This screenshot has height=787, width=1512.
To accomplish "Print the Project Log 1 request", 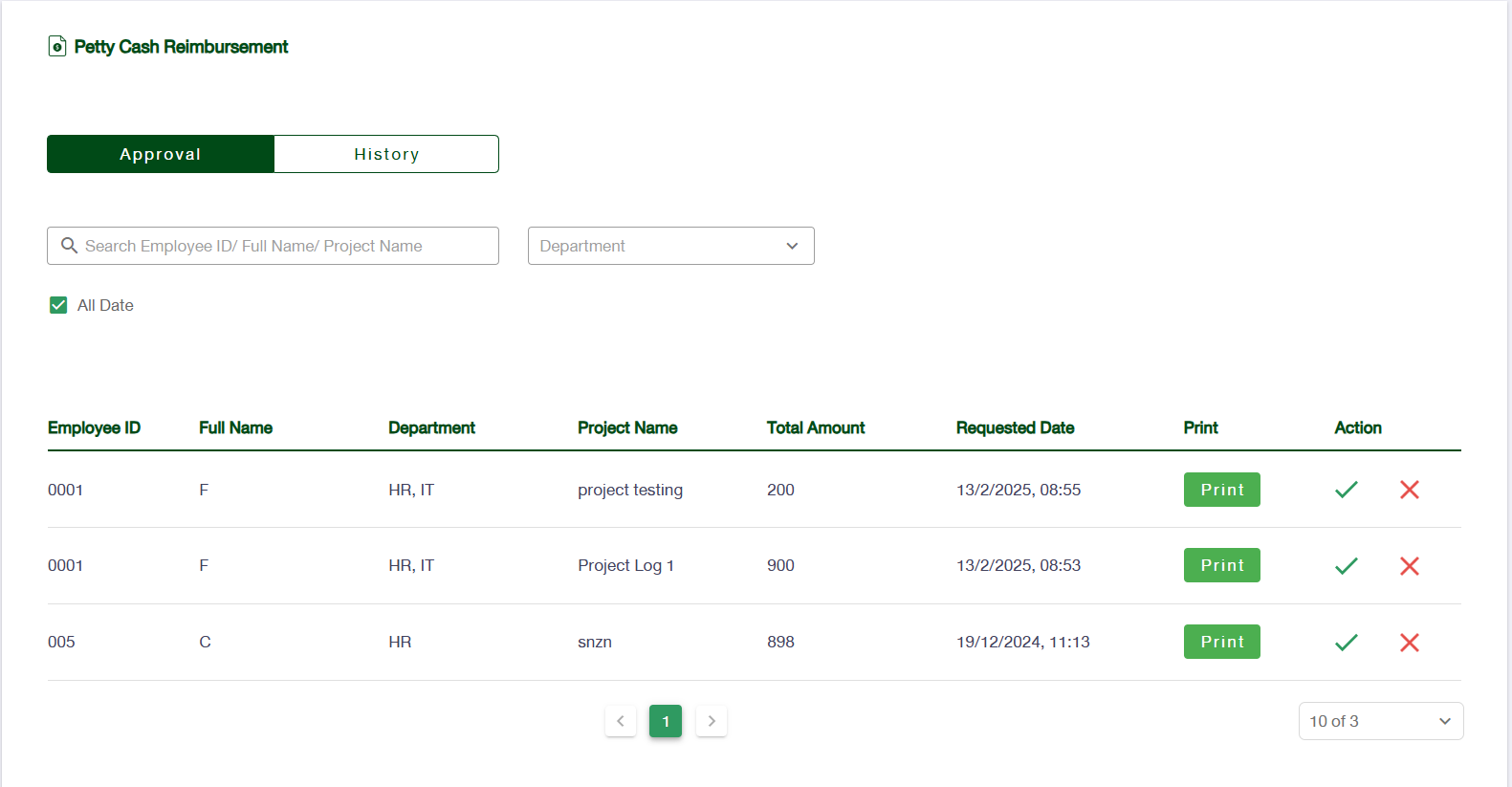I will click(x=1221, y=566).
